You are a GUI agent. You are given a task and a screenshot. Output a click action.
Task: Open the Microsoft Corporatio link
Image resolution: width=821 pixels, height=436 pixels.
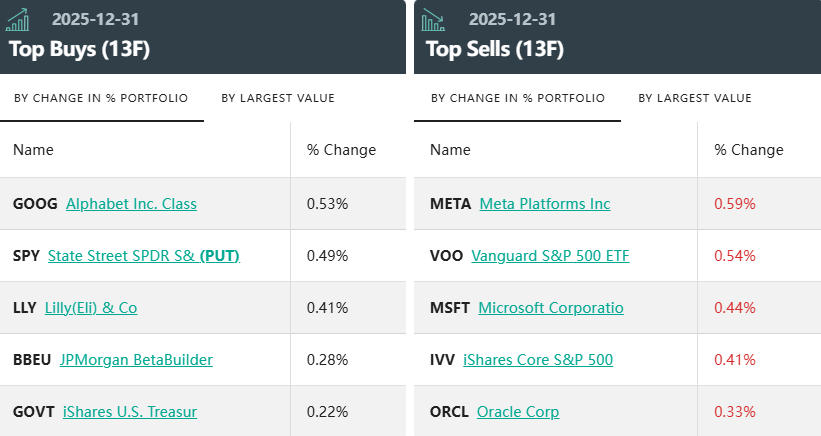pyautogui.click(x=551, y=308)
